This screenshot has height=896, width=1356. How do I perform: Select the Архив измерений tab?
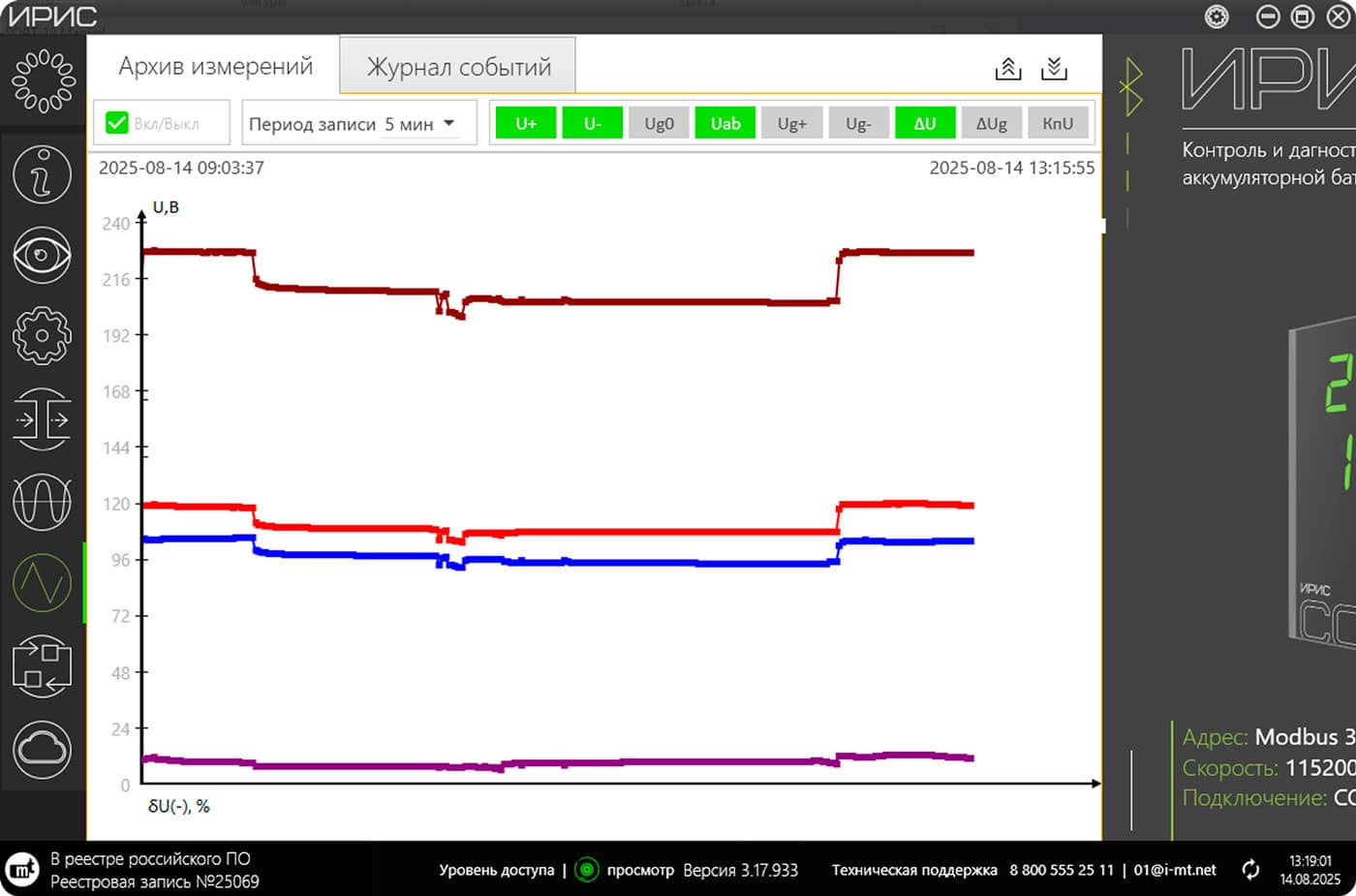coord(215,66)
